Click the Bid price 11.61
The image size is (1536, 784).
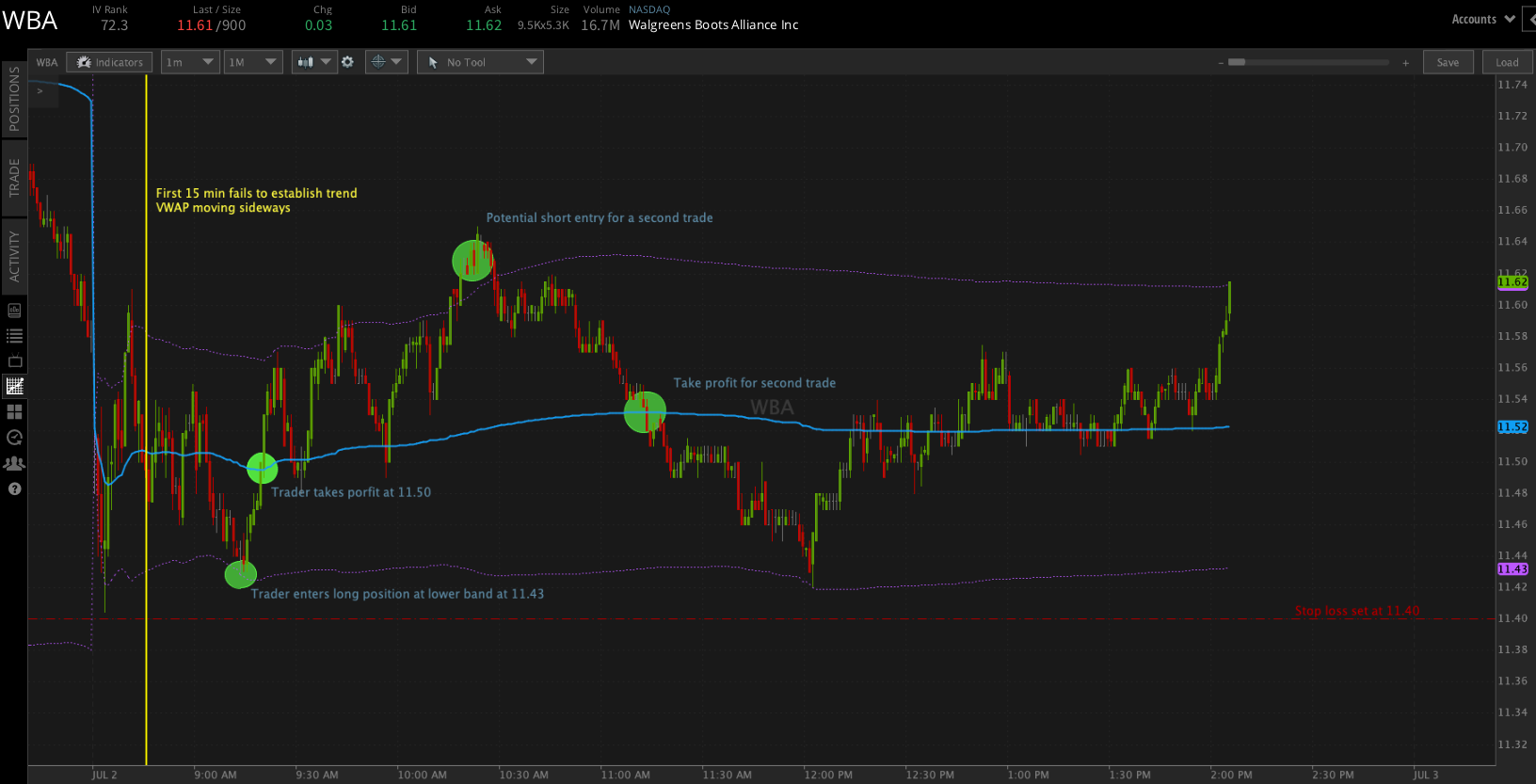(399, 25)
